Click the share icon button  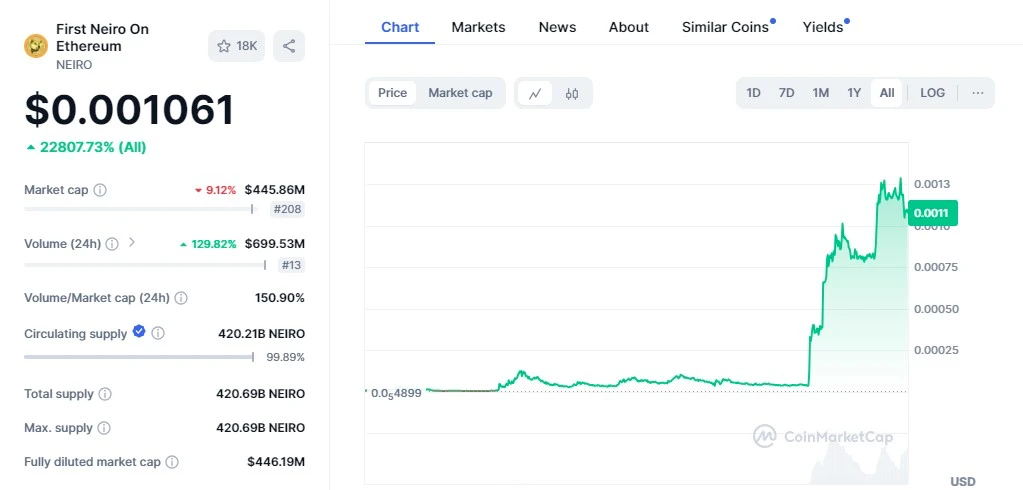[x=289, y=46]
